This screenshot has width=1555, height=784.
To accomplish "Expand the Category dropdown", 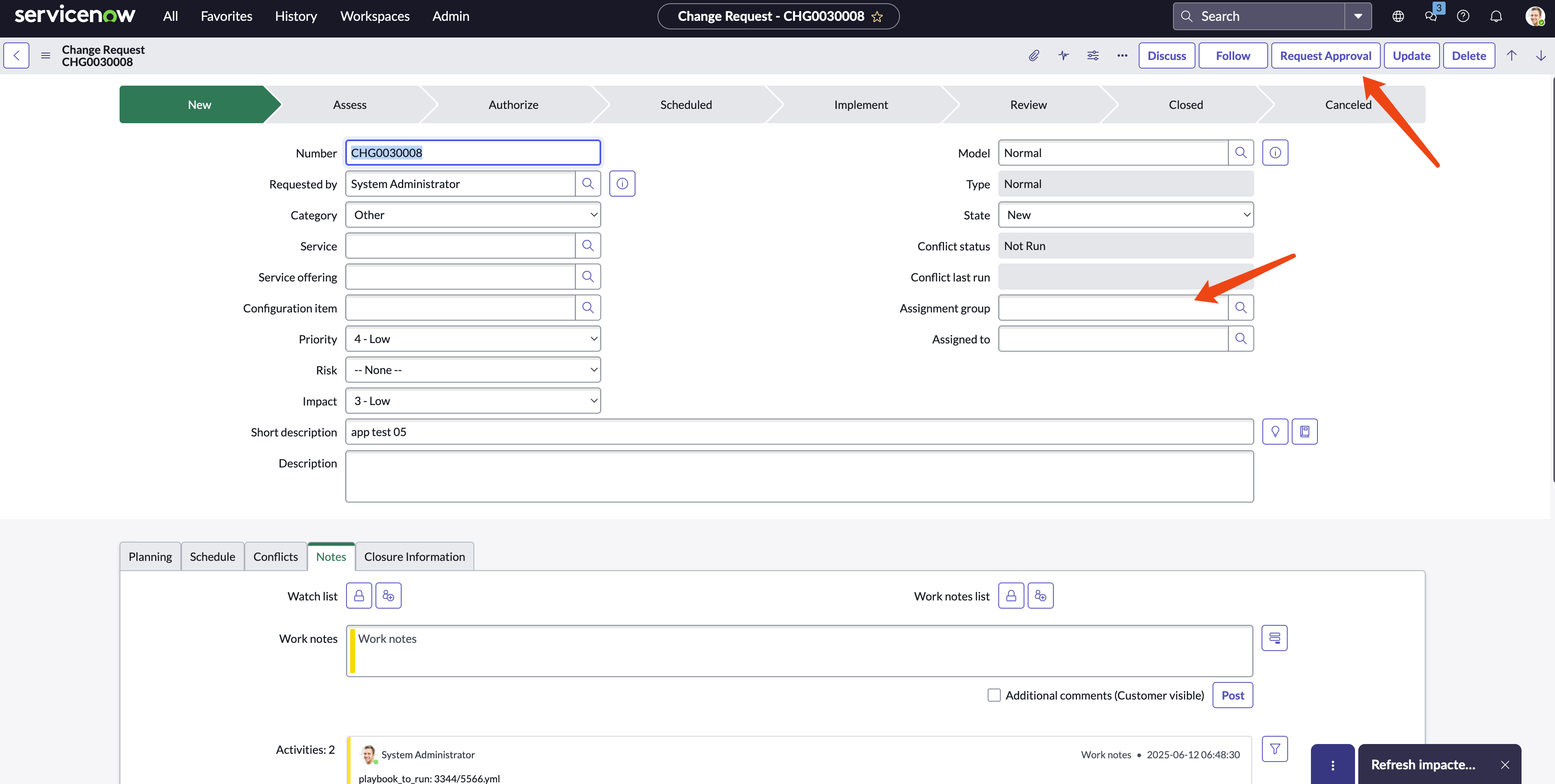I will [473, 215].
